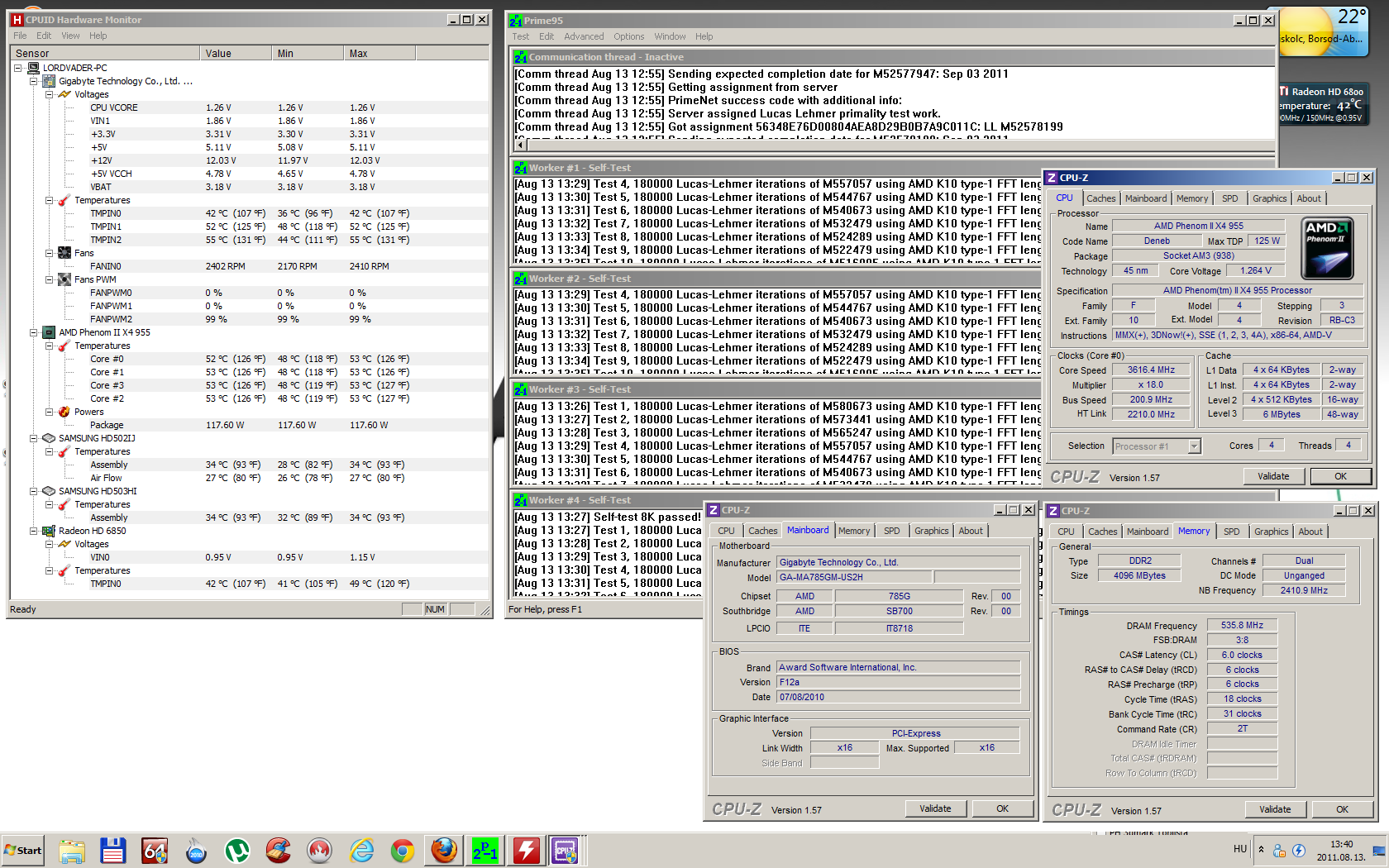Click the HU language indicator in tray
The width and height of the screenshot is (1389, 868).
pos(1239,849)
